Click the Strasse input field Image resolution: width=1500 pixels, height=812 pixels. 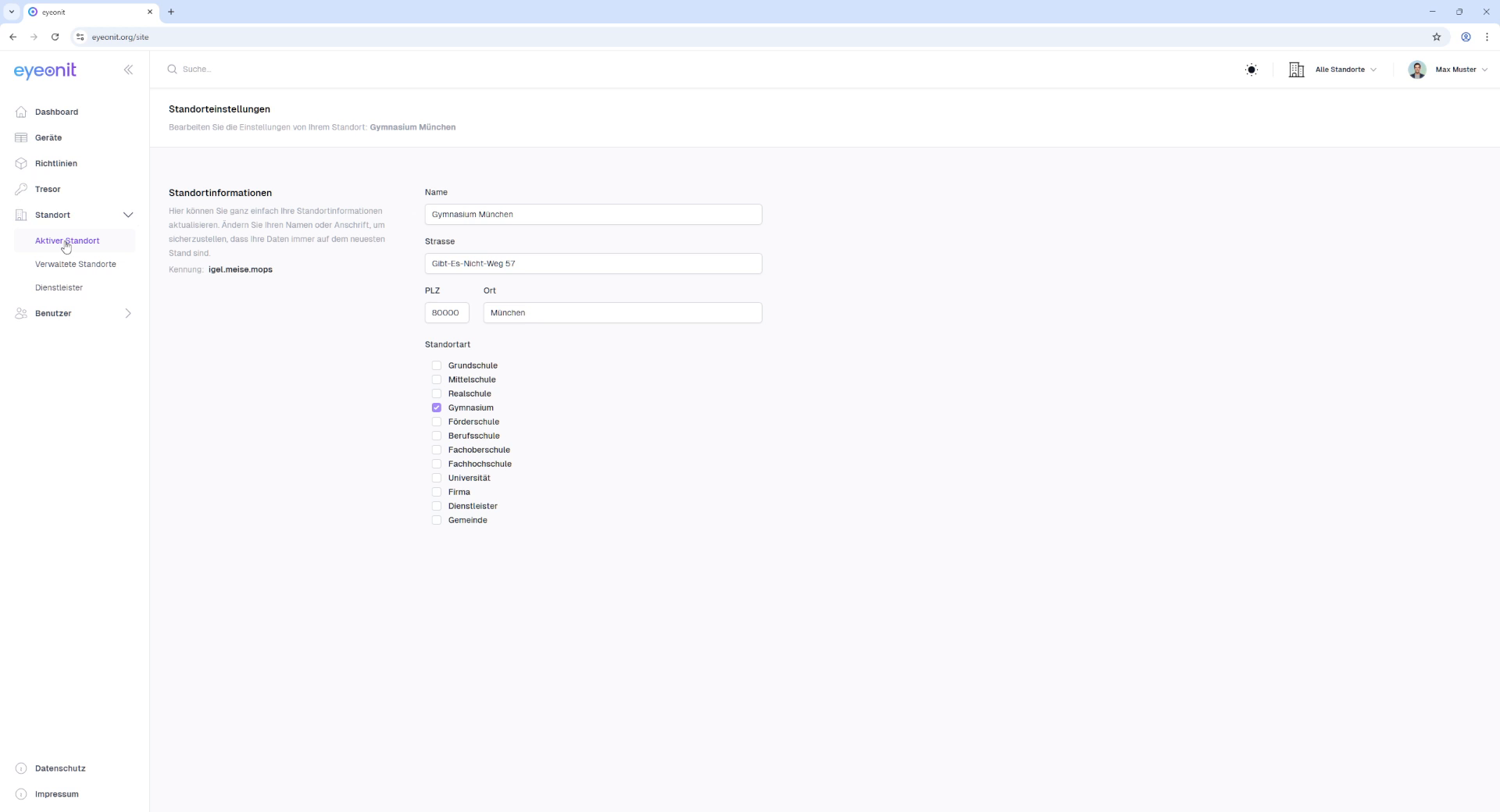[x=593, y=264]
